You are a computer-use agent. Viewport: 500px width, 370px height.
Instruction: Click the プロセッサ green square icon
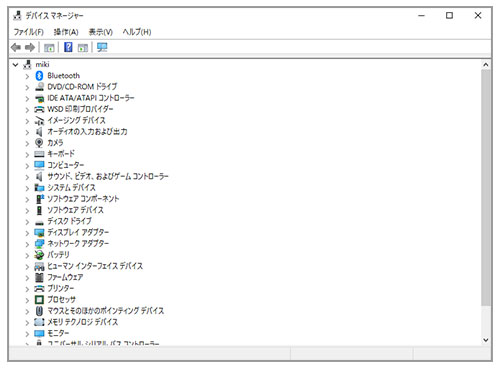pos(39,300)
